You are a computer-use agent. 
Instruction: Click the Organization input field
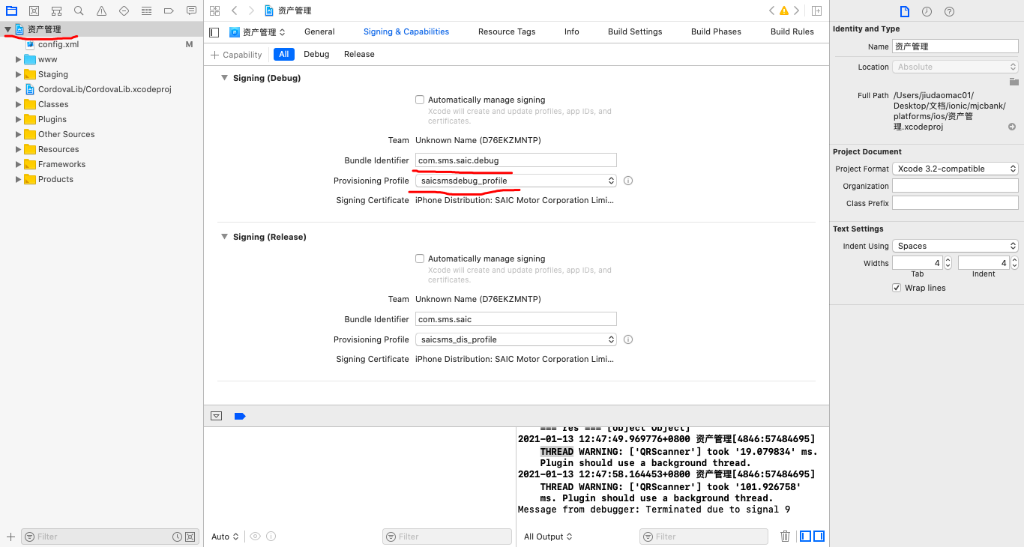(x=955, y=186)
